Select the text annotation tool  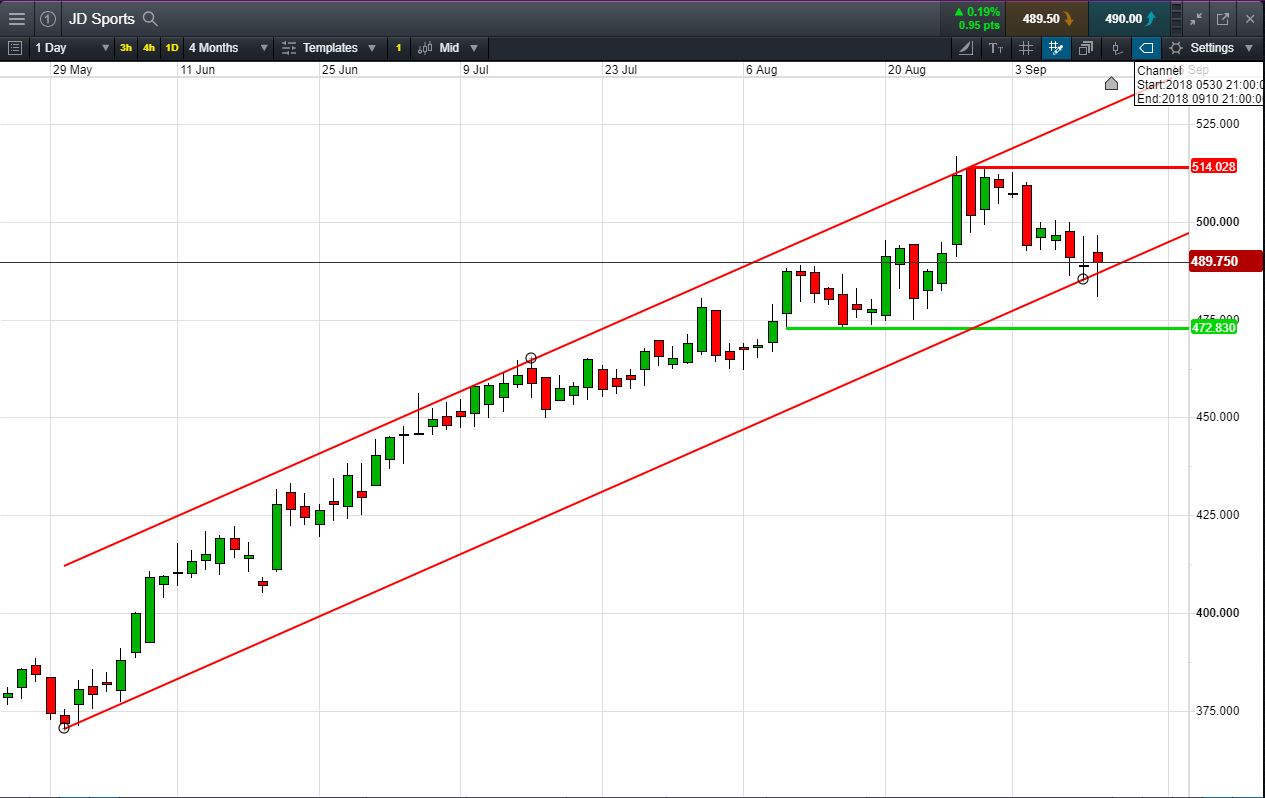tap(996, 47)
